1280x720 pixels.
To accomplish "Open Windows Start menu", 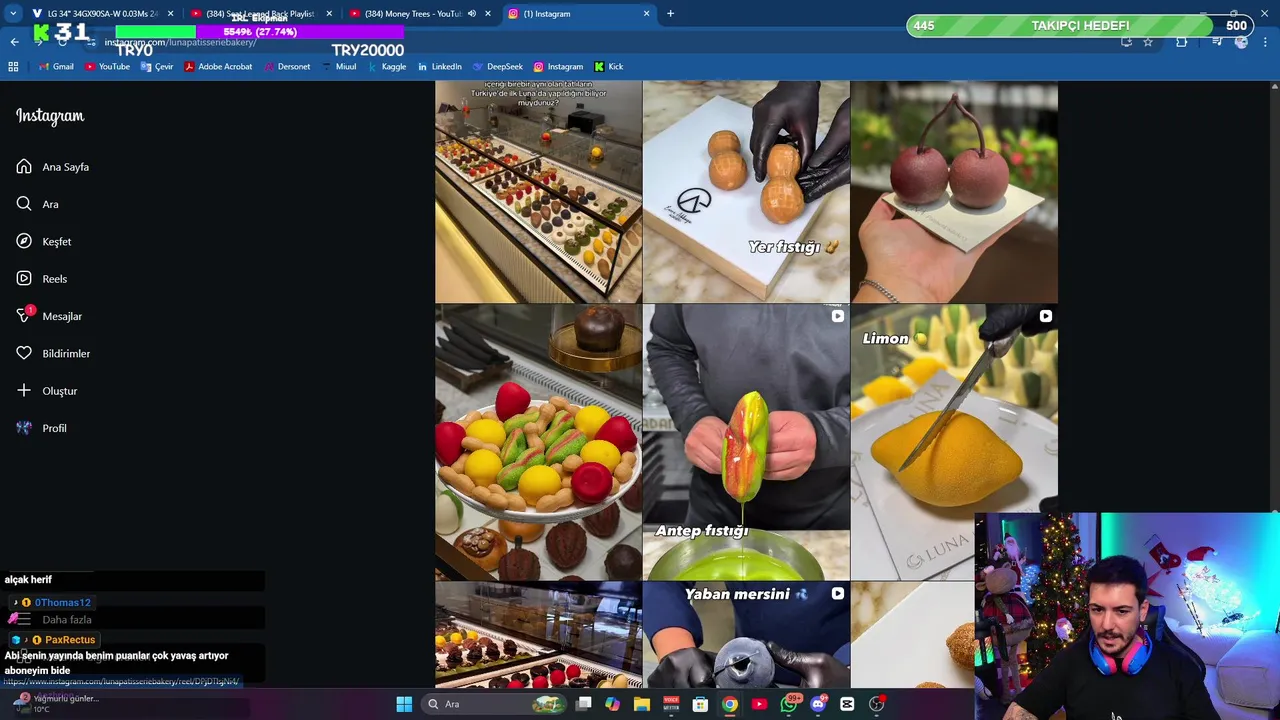I will tap(404, 704).
